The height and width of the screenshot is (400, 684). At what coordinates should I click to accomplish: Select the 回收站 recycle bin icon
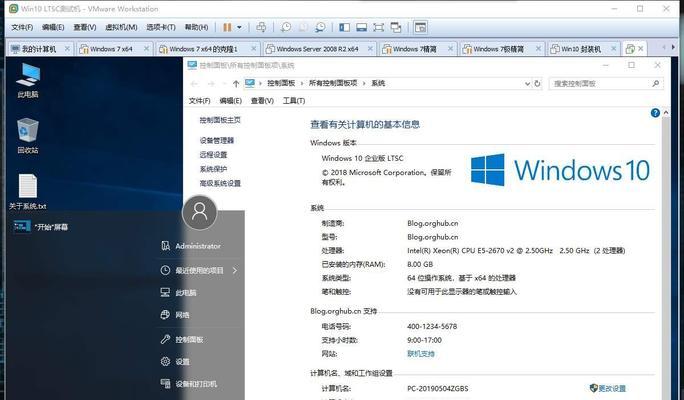(28, 136)
